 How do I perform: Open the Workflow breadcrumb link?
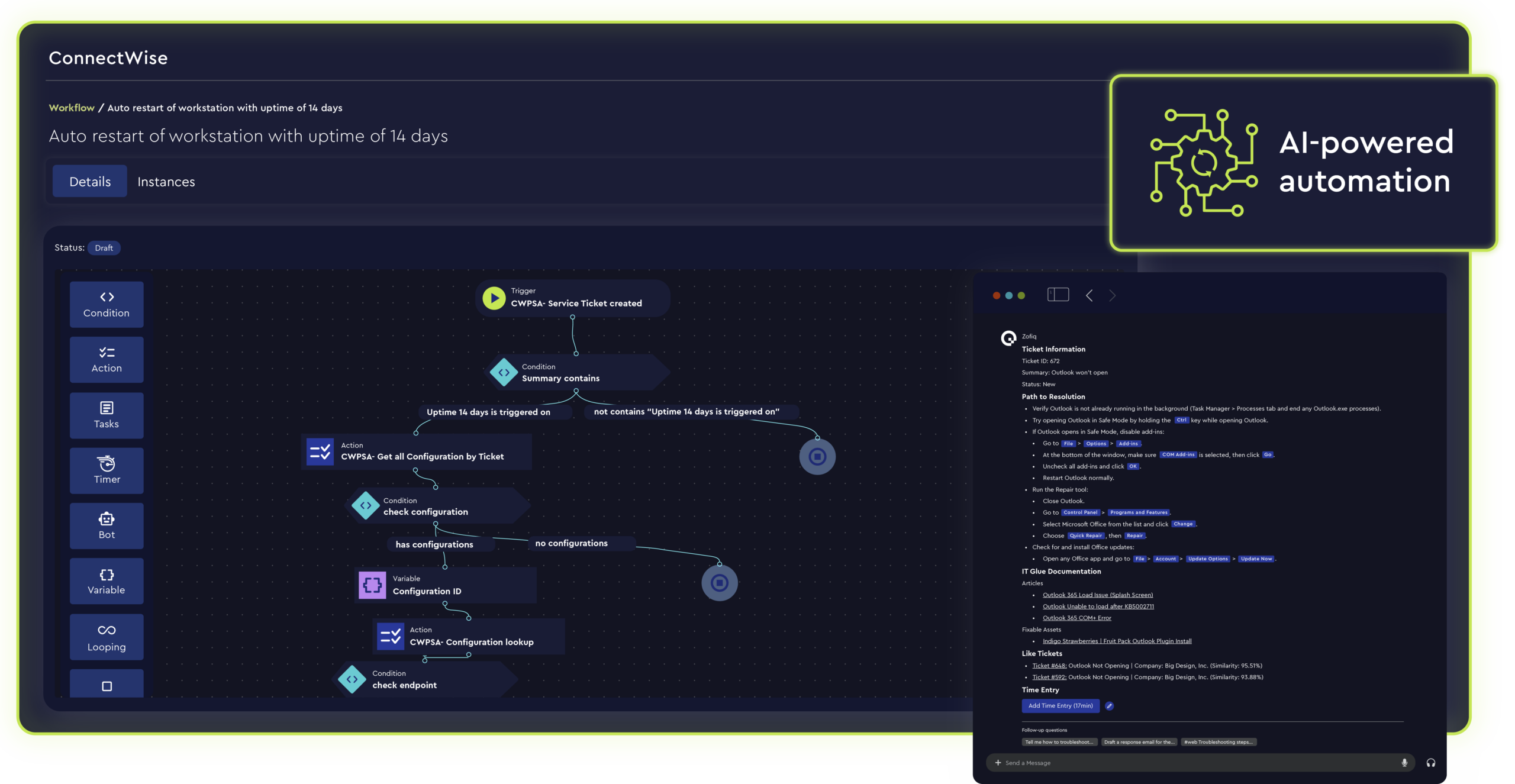[x=72, y=108]
